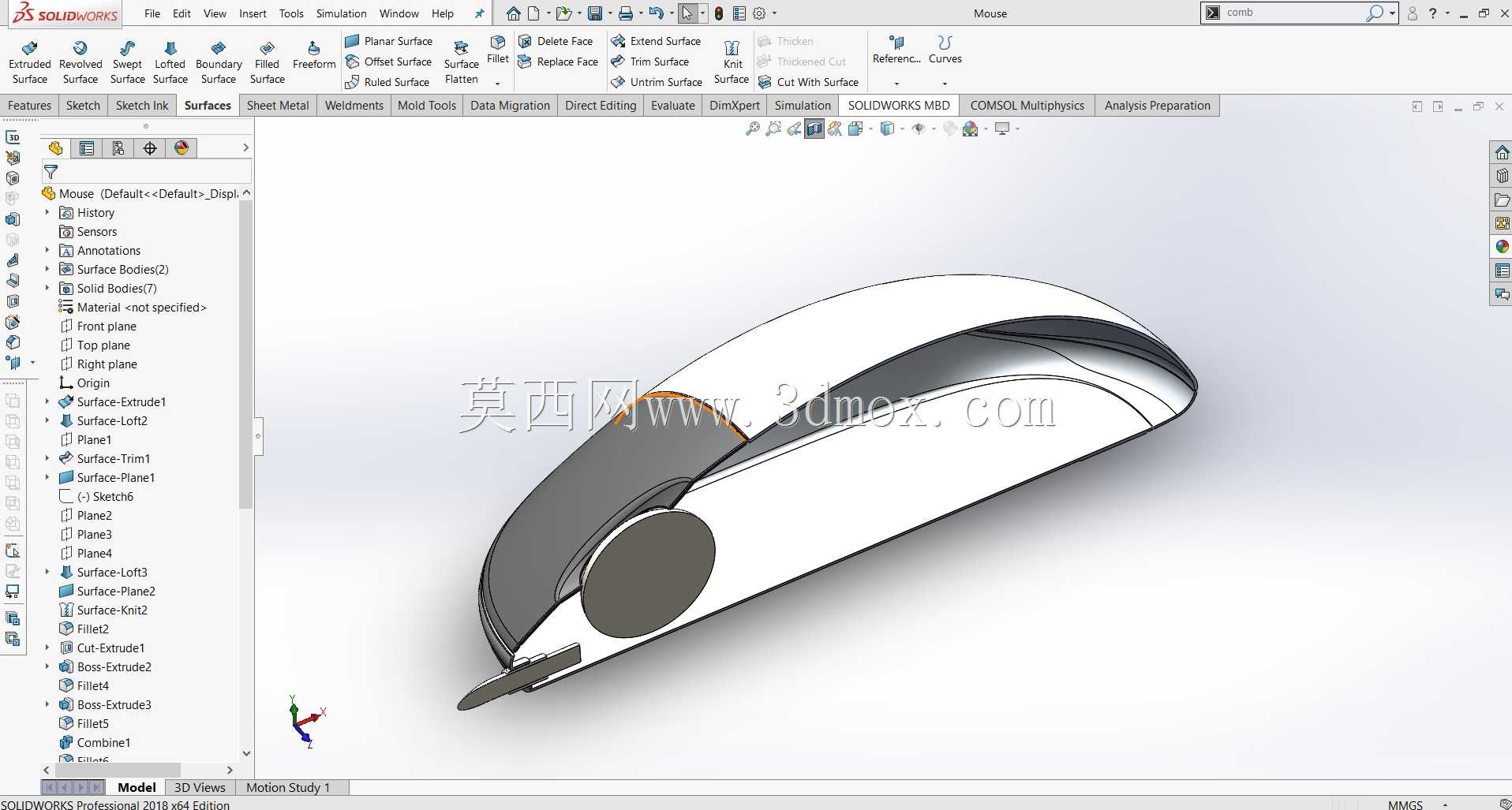Choose the Replace Face command

click(x=558, y=62)
